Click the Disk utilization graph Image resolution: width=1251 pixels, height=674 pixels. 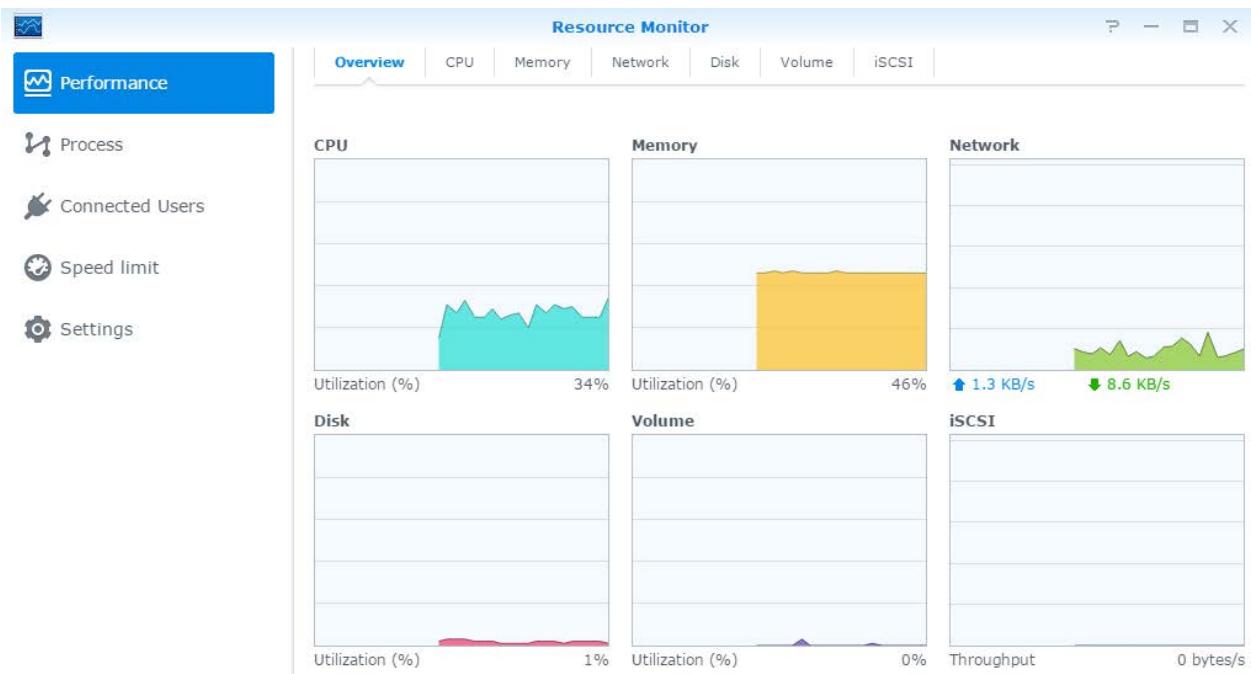point(461,540)
